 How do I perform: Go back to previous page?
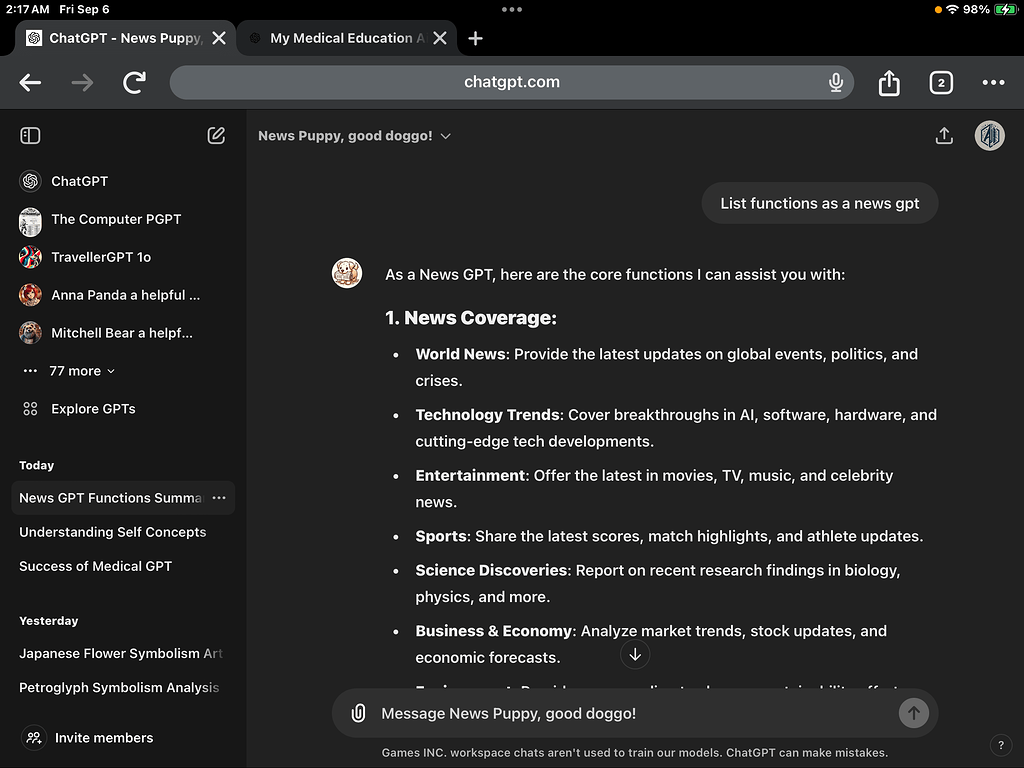30,82
